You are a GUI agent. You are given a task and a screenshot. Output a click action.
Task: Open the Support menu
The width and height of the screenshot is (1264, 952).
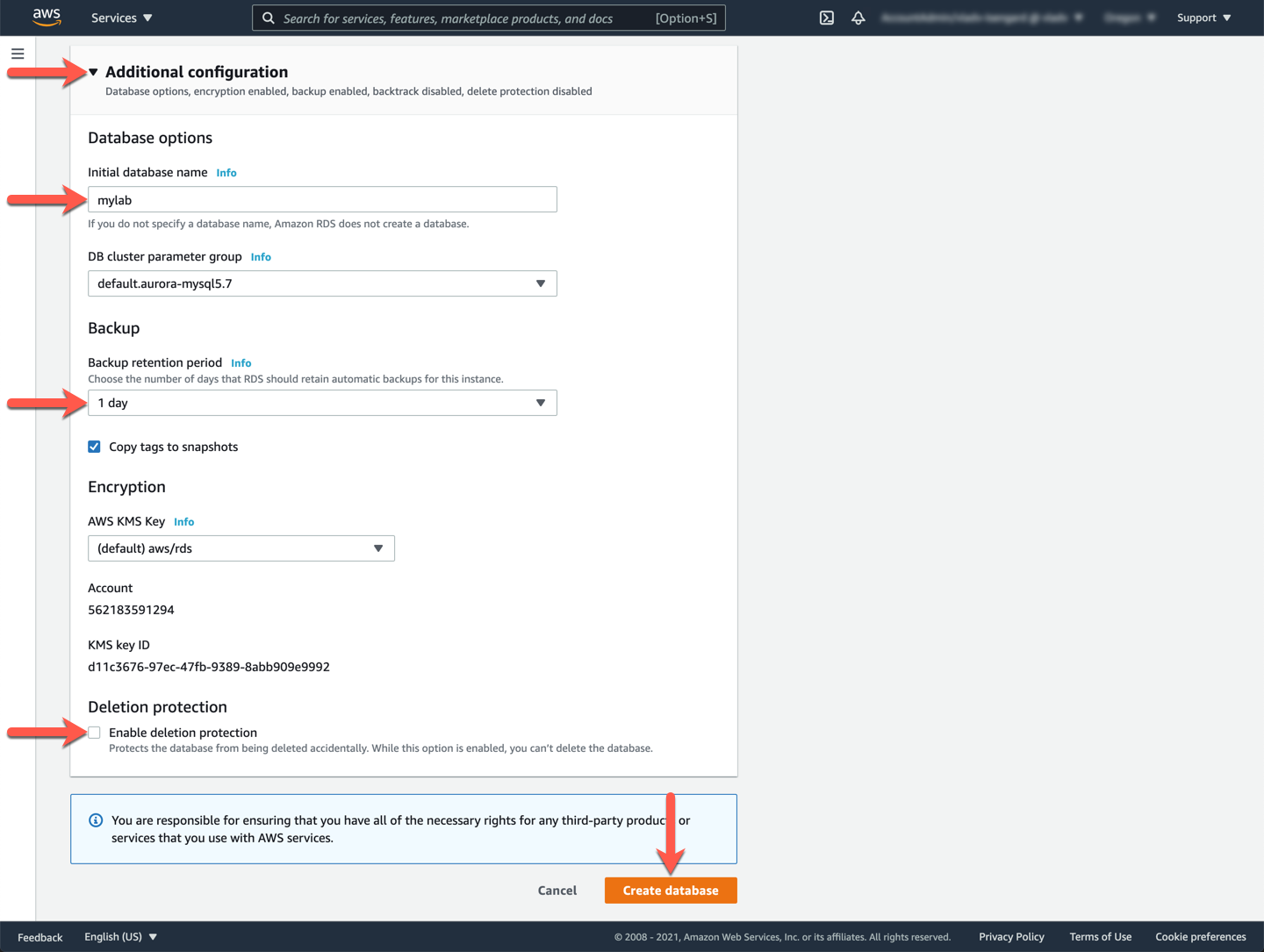[x=1203, y=18]
